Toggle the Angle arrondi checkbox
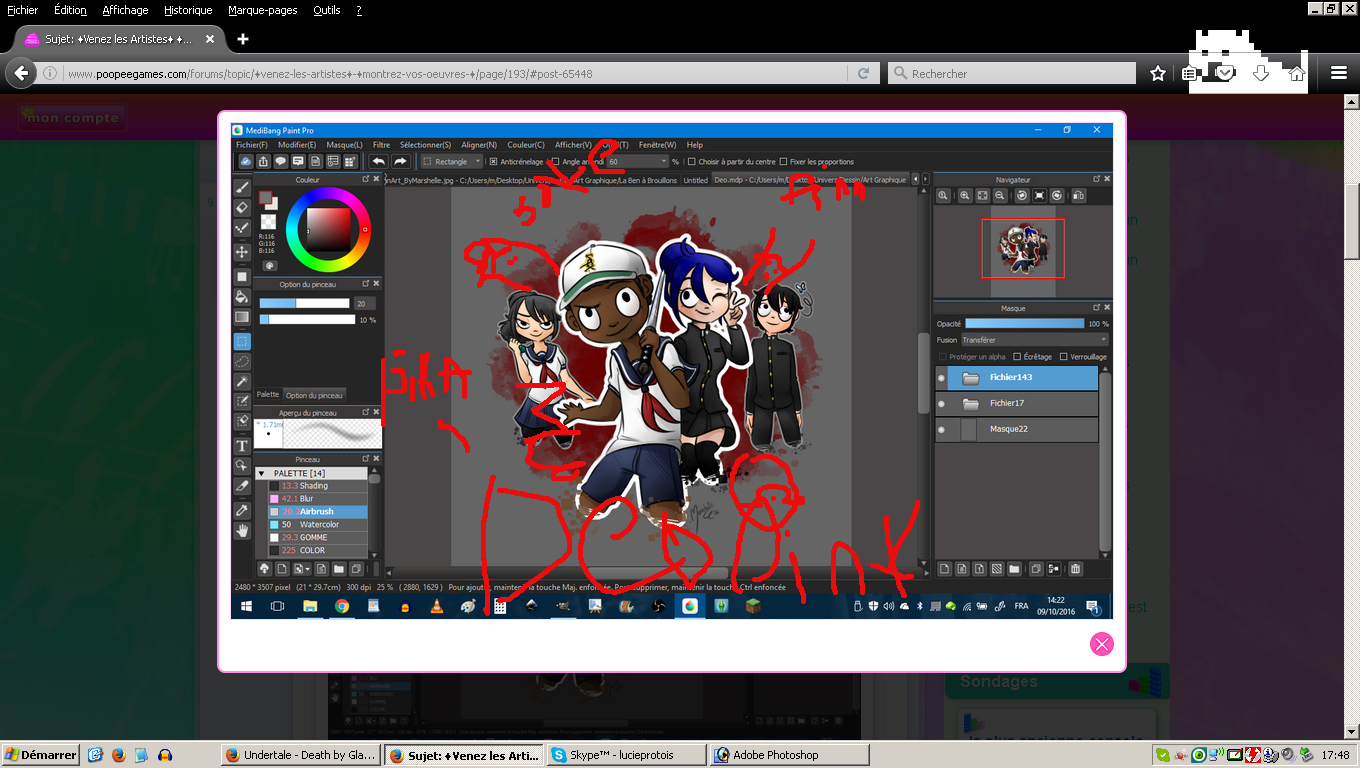 coord(555,161)
